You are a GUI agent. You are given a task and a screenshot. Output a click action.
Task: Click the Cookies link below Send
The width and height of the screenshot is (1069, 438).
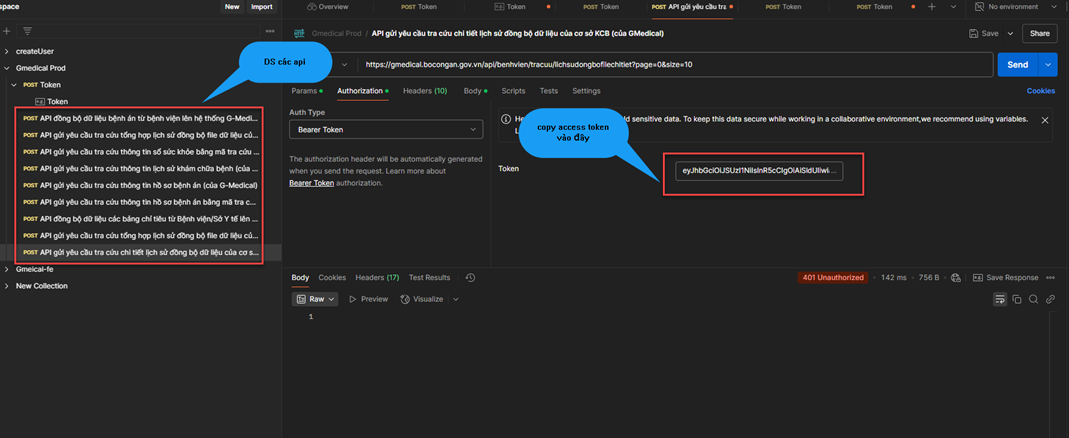pyautogui.click(x=1040, y=91)
